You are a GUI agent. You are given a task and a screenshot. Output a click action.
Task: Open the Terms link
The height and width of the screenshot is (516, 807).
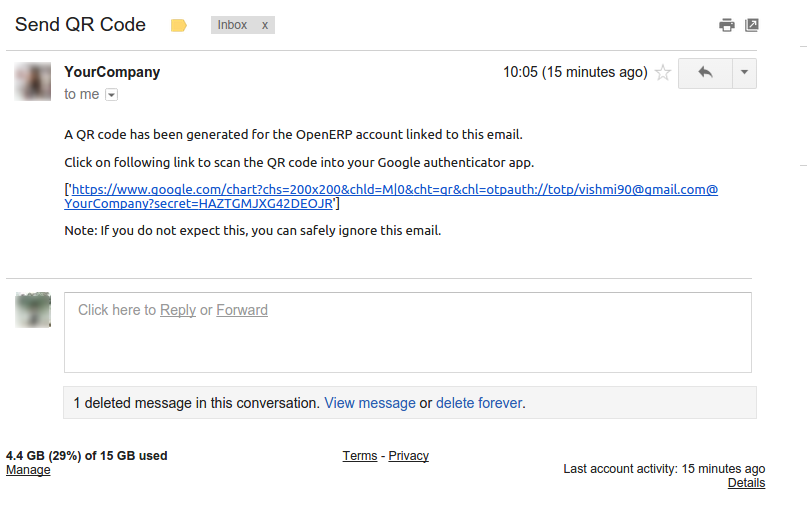pyautogui.click(x=360, y=456)
